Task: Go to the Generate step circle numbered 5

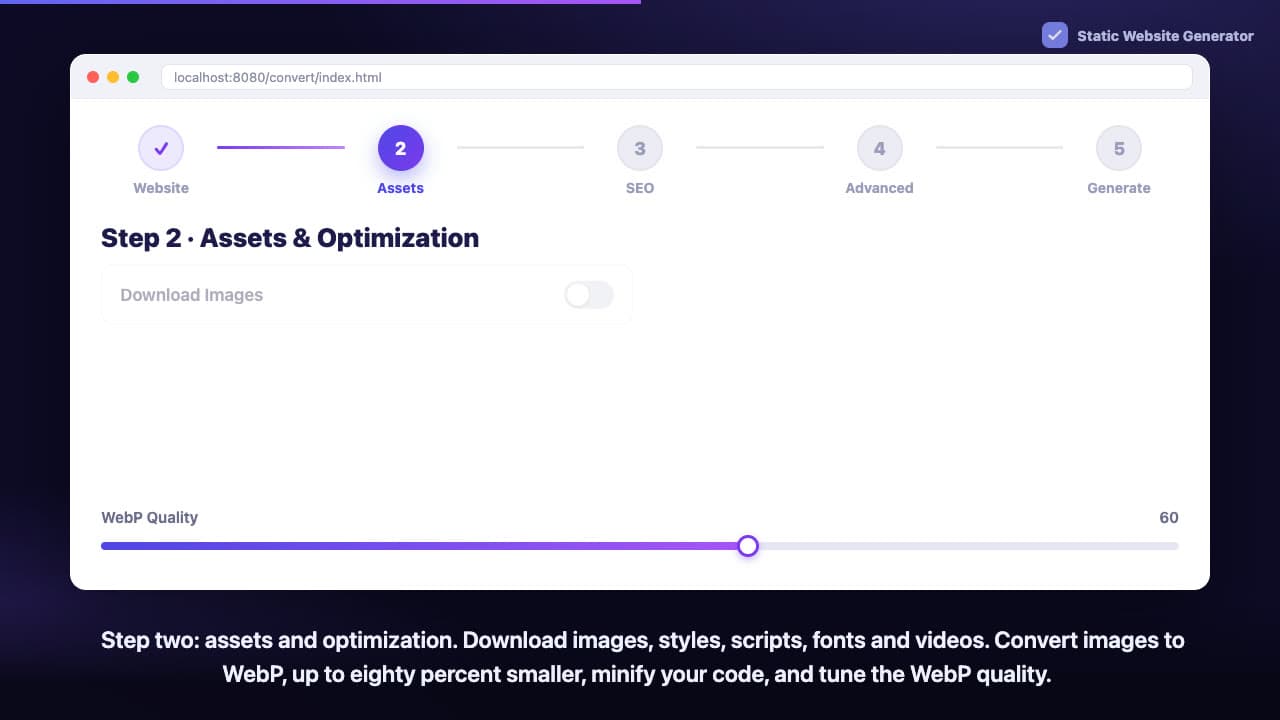Action: pos(1119,148)
